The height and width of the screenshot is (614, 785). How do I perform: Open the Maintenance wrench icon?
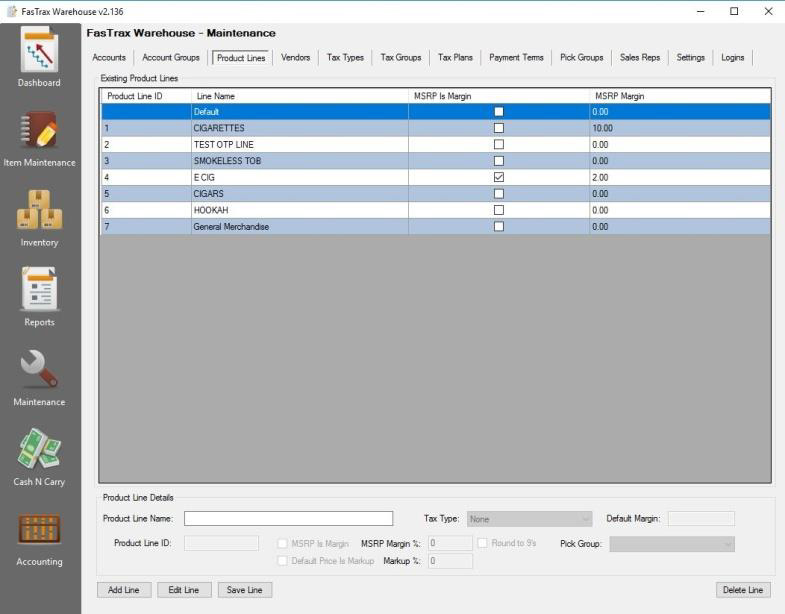click(x=39, y=369)
